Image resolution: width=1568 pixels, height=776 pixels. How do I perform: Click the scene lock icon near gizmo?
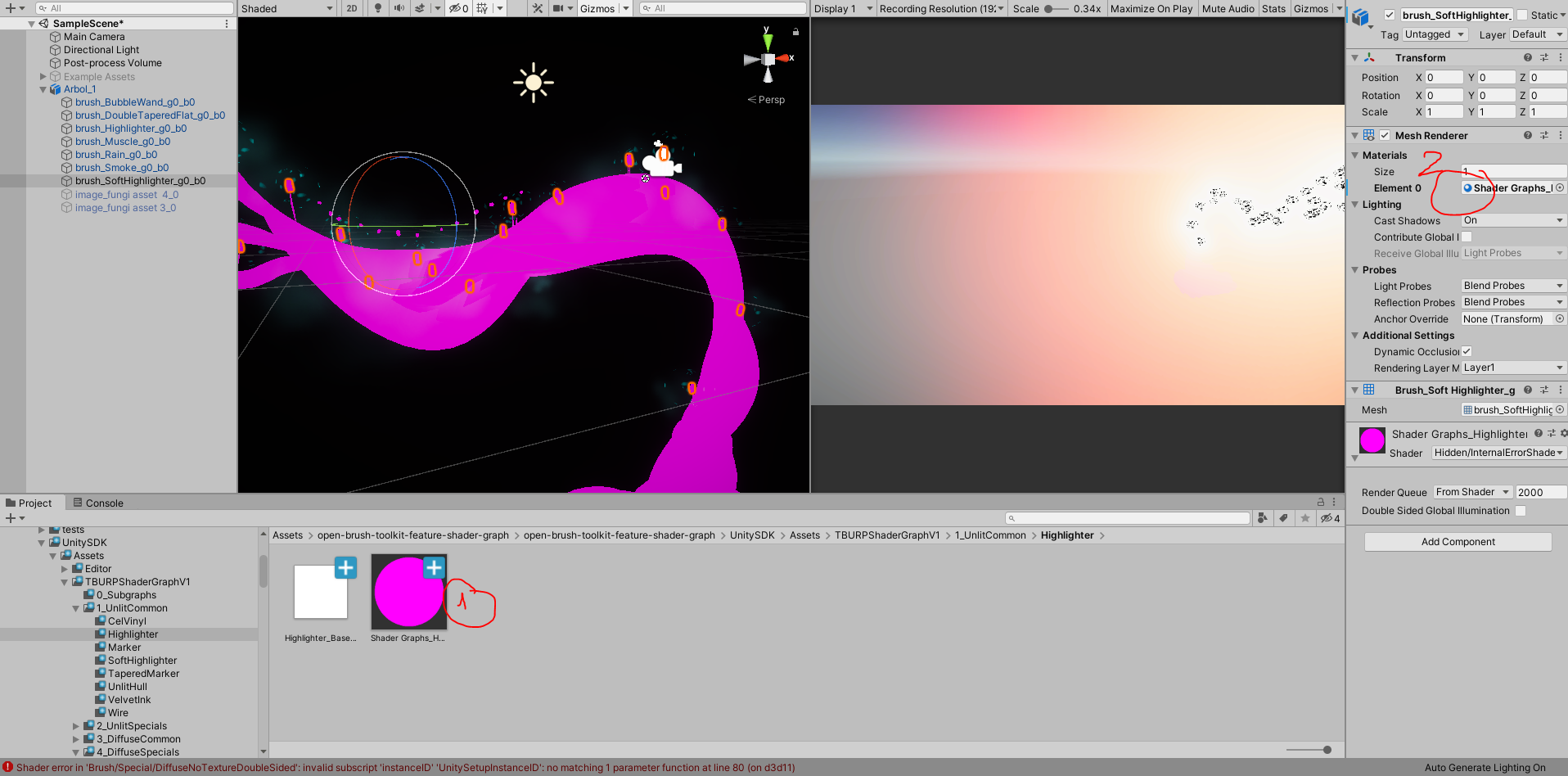tap(795, 32)
